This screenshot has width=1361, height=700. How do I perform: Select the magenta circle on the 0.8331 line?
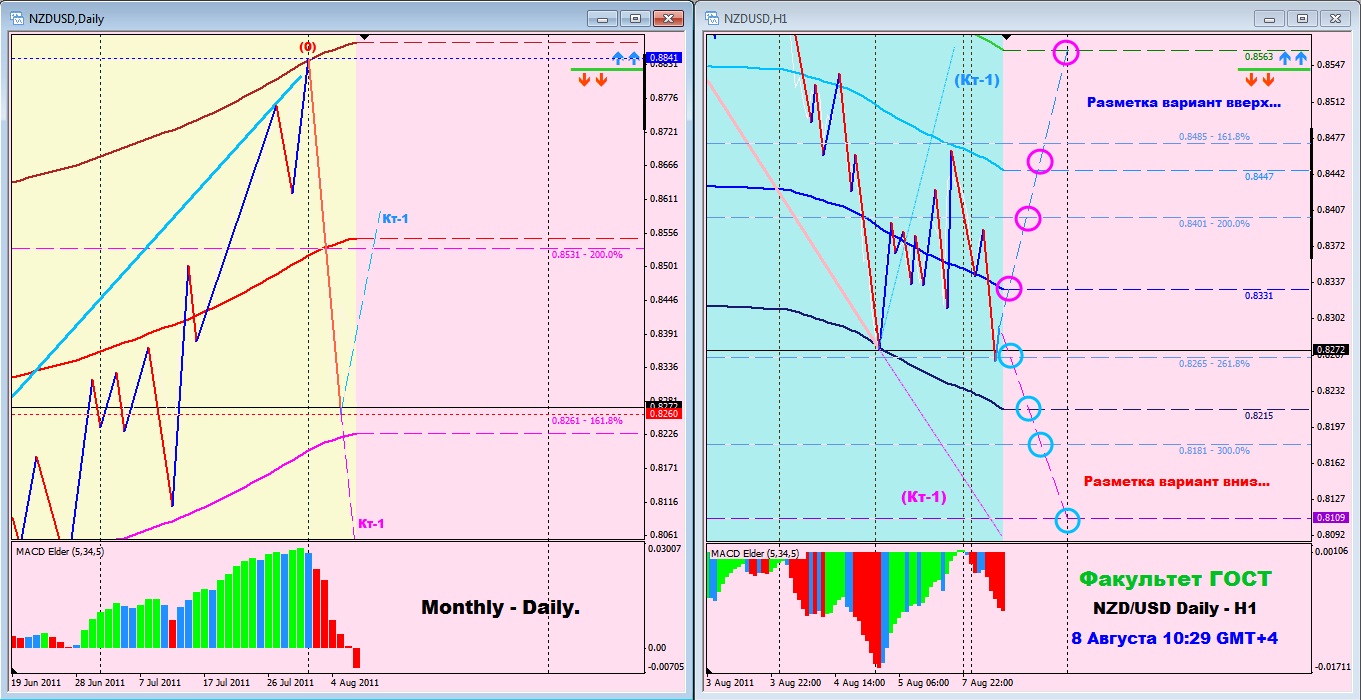coord(1009,288)
